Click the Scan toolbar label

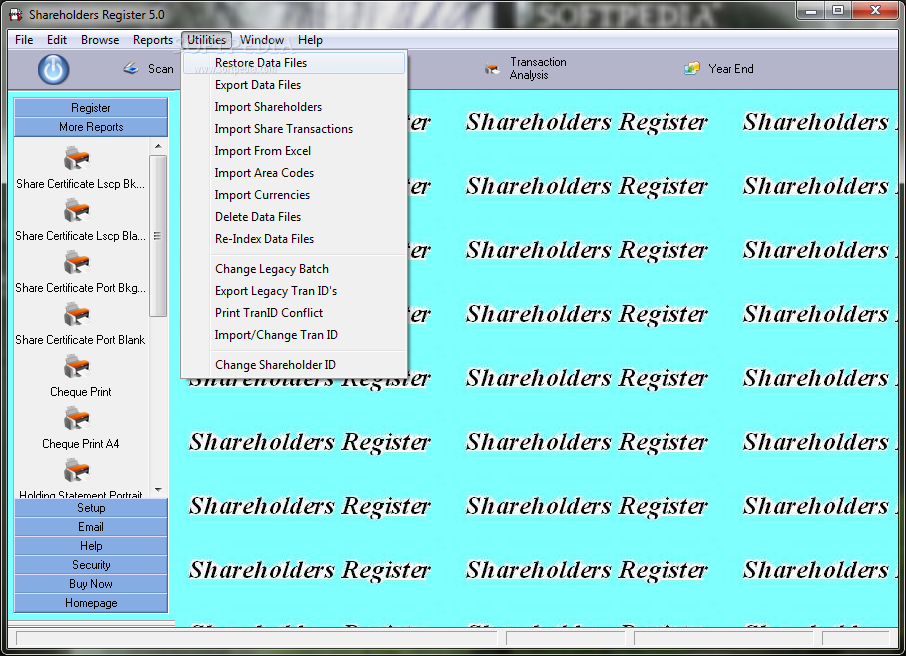tap(161, 69)
